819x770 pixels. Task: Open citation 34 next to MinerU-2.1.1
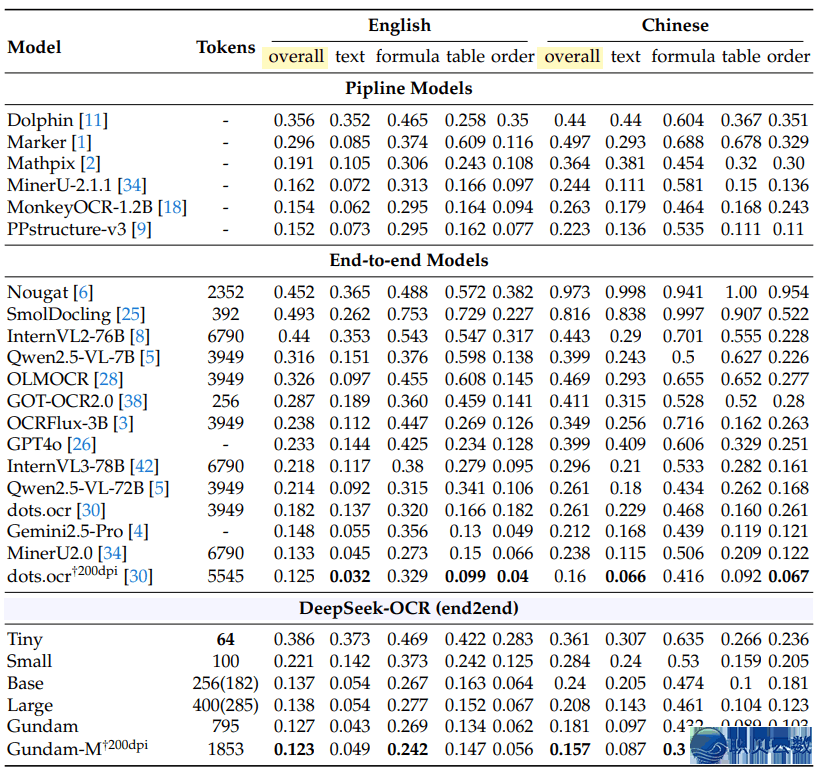(134, 185)
